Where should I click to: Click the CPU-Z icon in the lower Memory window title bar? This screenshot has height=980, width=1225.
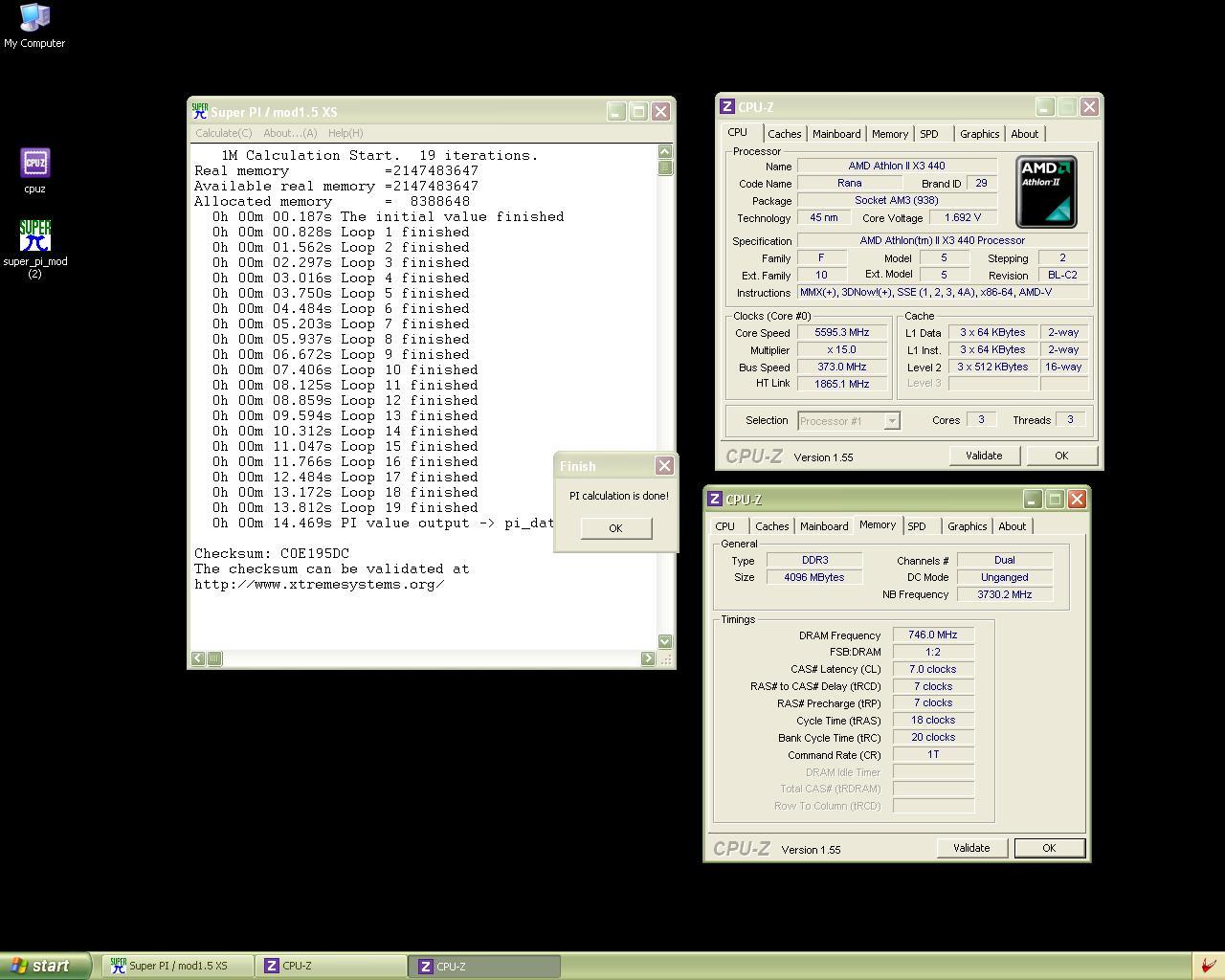pyautogui.click(x=715, y=500)
